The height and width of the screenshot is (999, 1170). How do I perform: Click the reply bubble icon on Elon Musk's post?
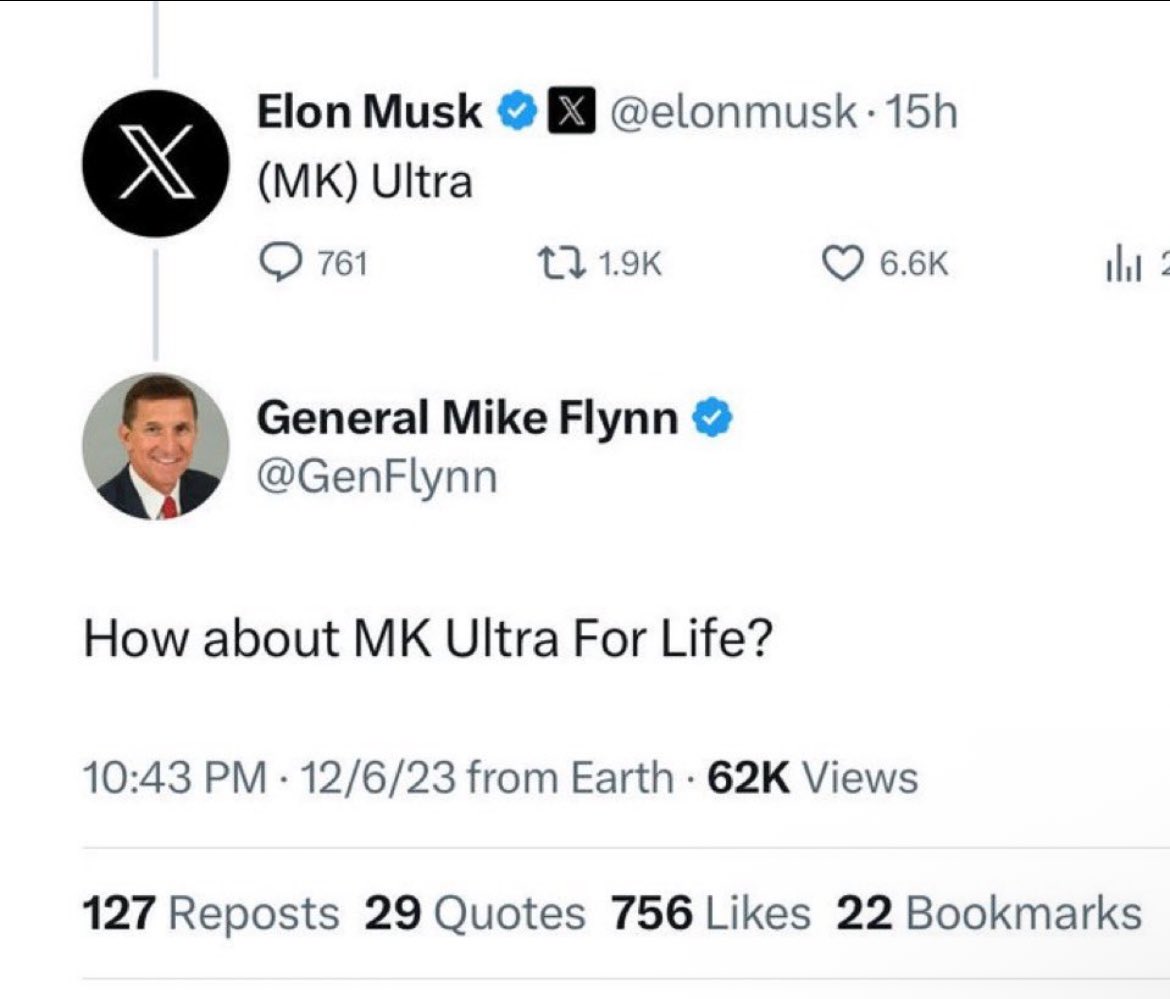[275, 263]
